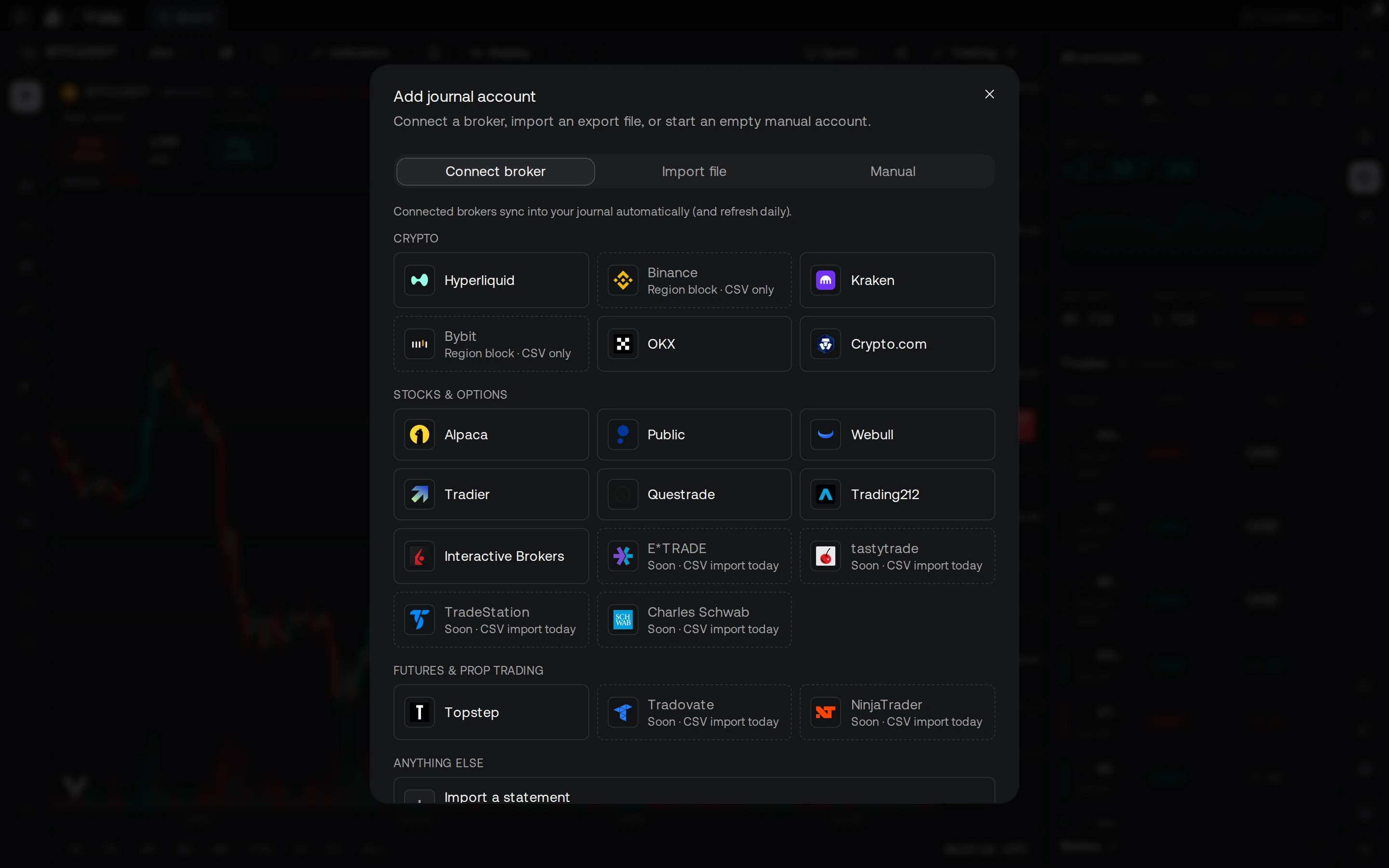The width and height of the screenshot is (1389, 868).
Task: Switch to the Connect broker tab
Action: (x=495, y=172)
